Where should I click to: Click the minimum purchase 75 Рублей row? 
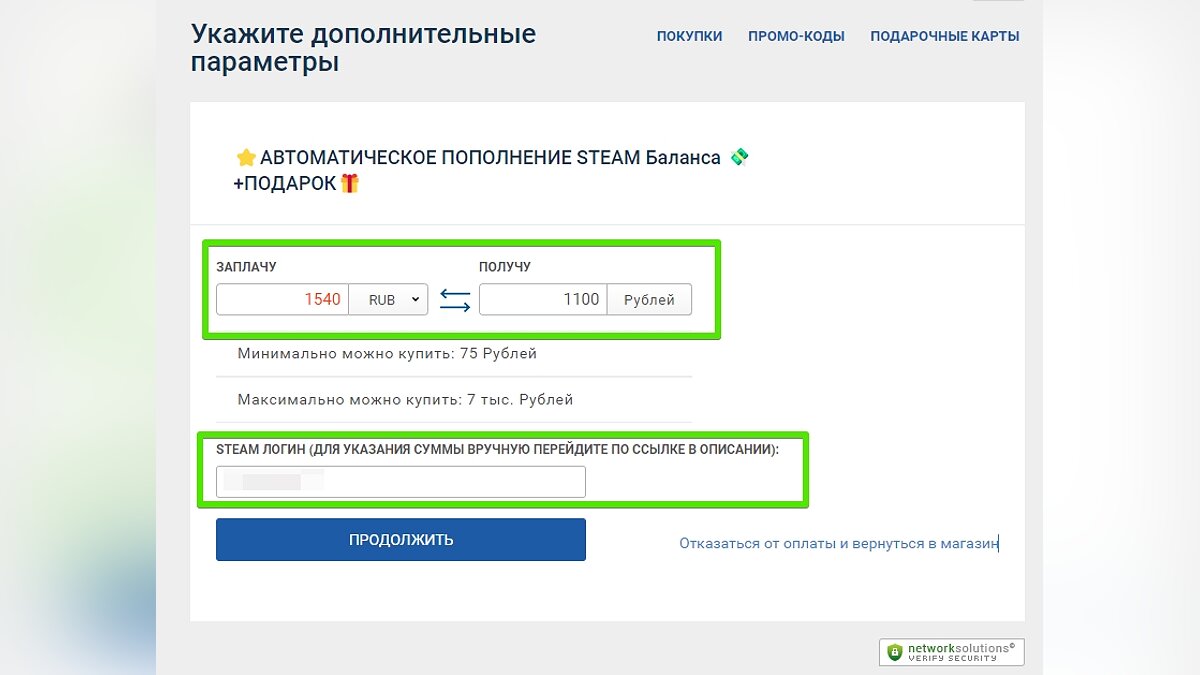coord(385,353)
